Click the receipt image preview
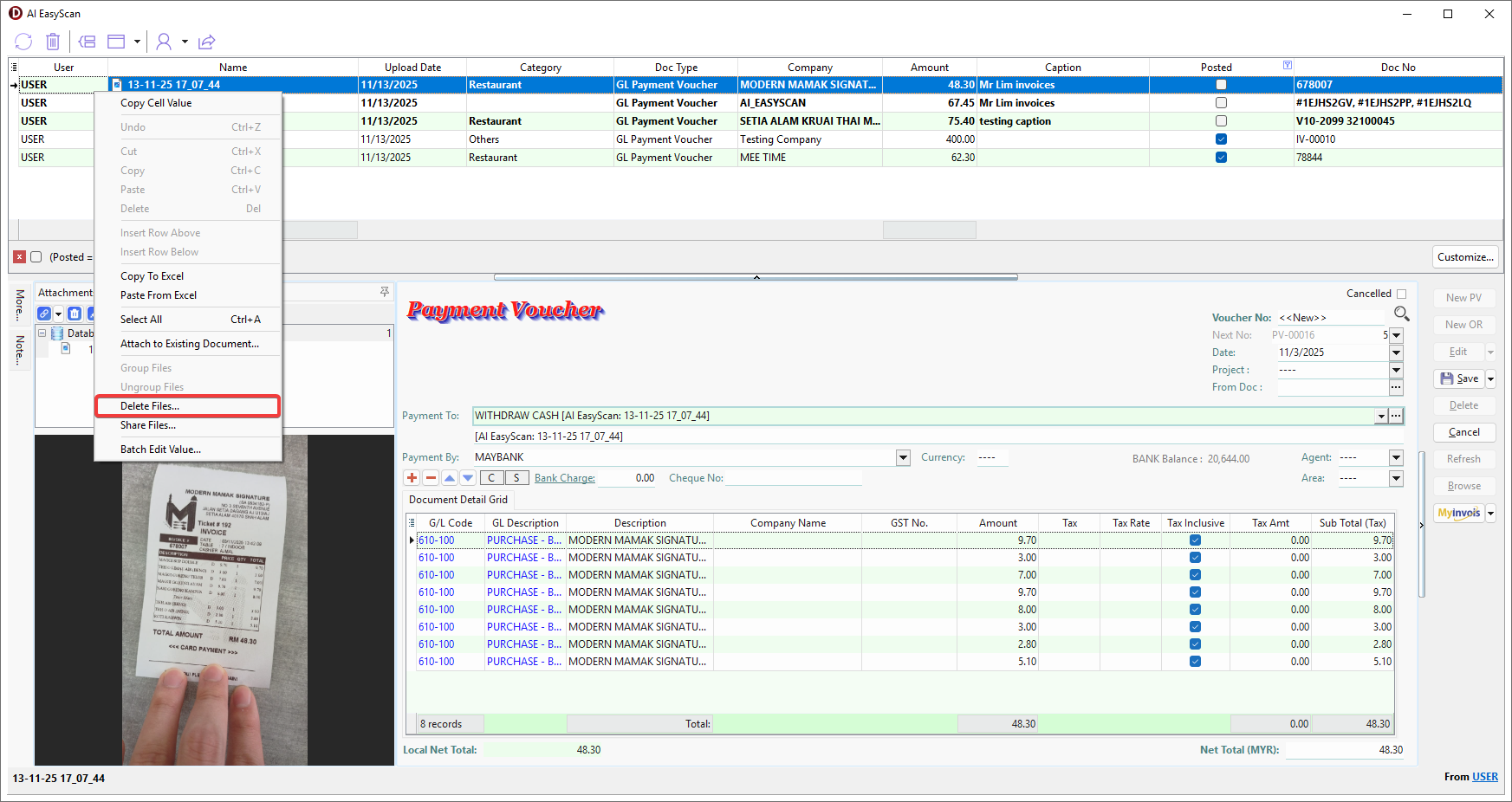The width and height of the screenshot is (1512, 802). coord(214,599)
